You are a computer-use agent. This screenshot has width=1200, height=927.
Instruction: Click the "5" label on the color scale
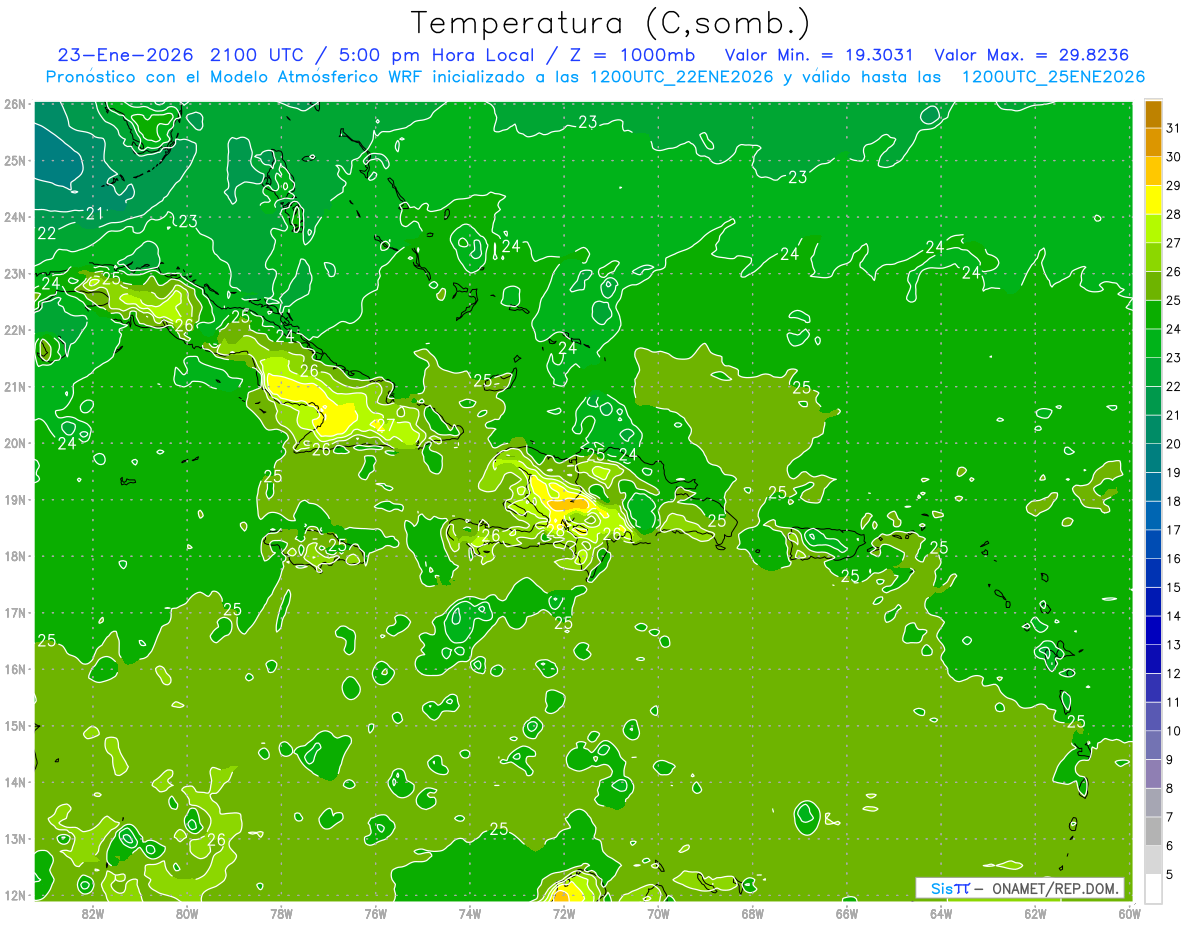(1169, 874)
